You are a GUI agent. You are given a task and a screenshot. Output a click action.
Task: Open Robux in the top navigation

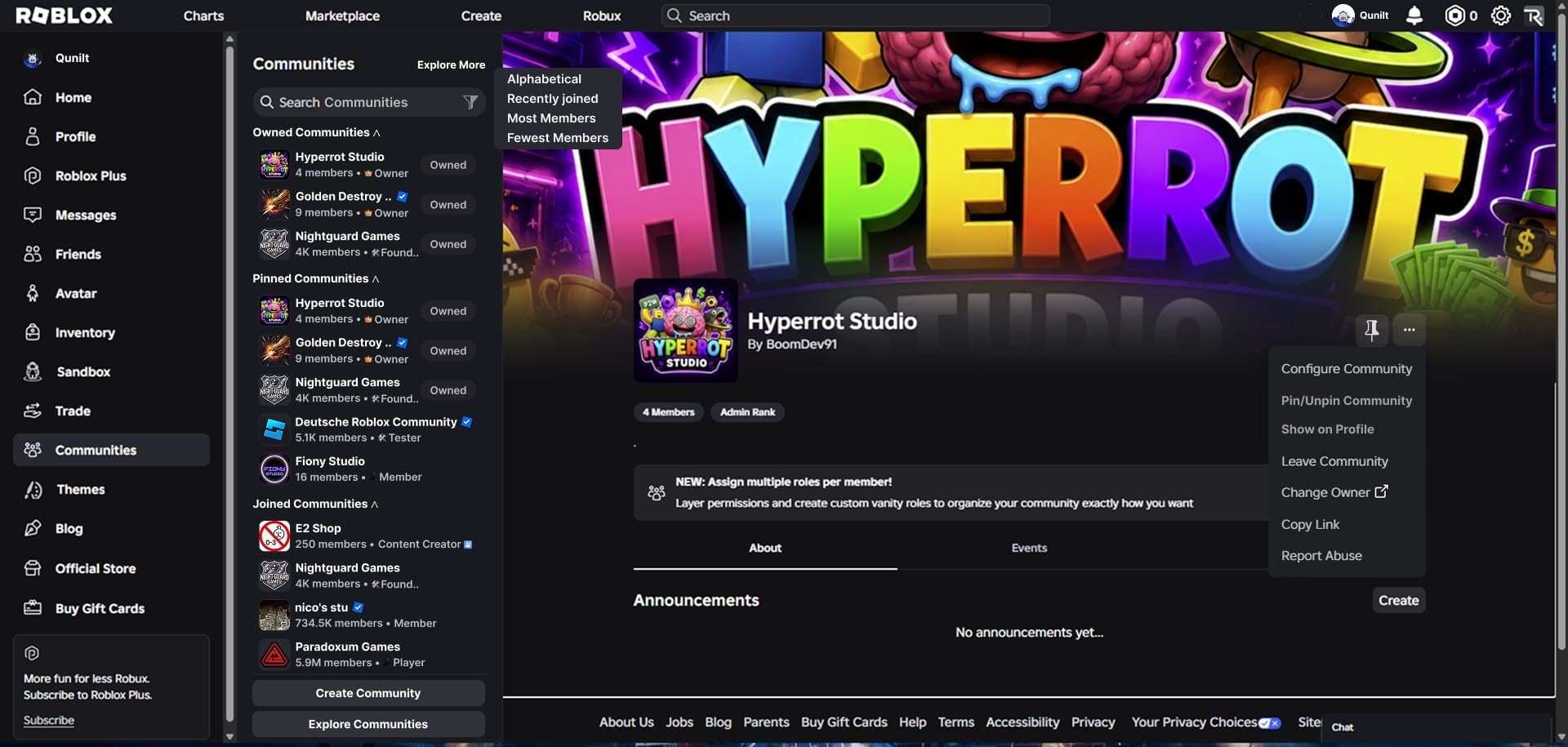pyautogui.click(x=602, y=16)
